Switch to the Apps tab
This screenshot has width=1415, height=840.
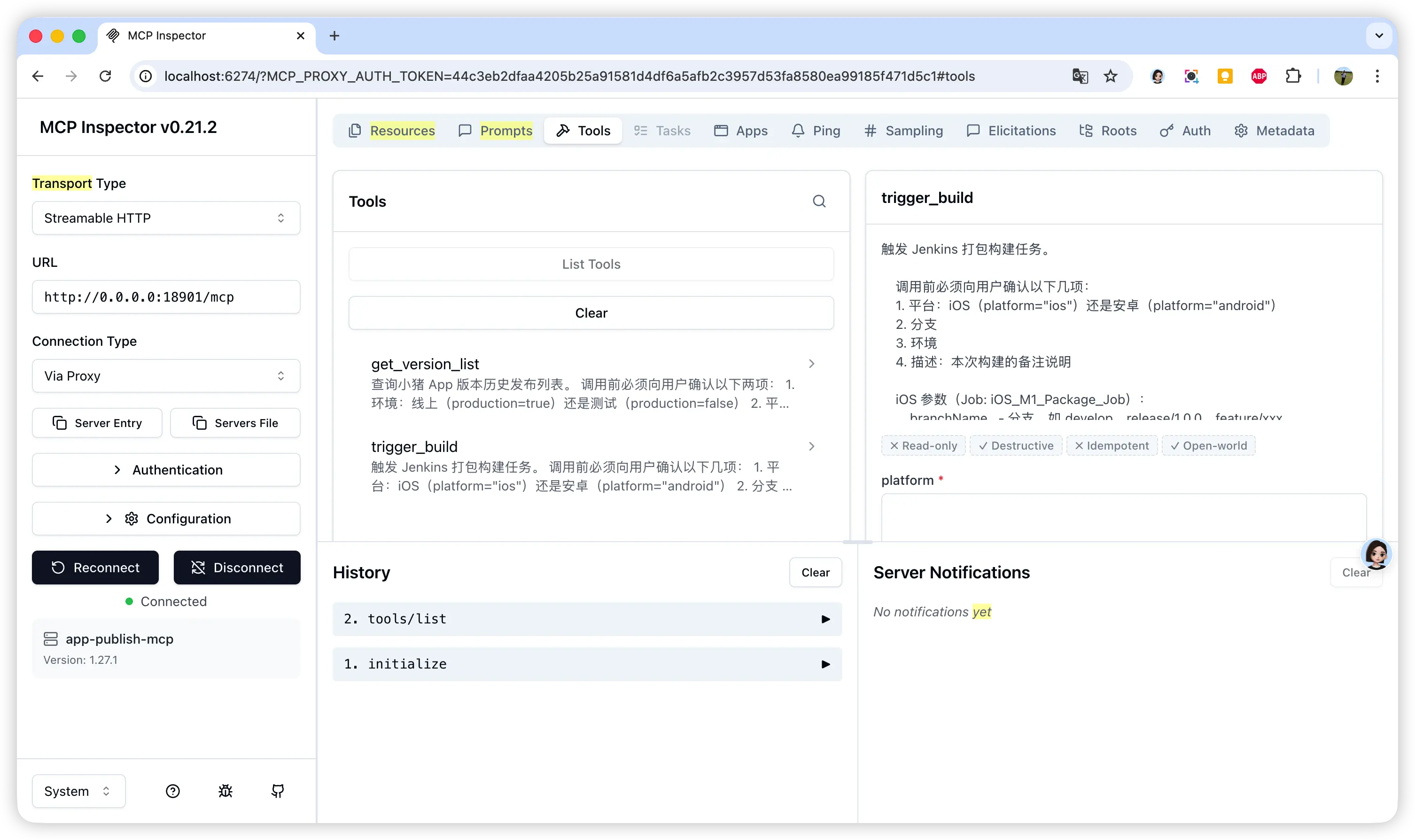pos(741,131)
